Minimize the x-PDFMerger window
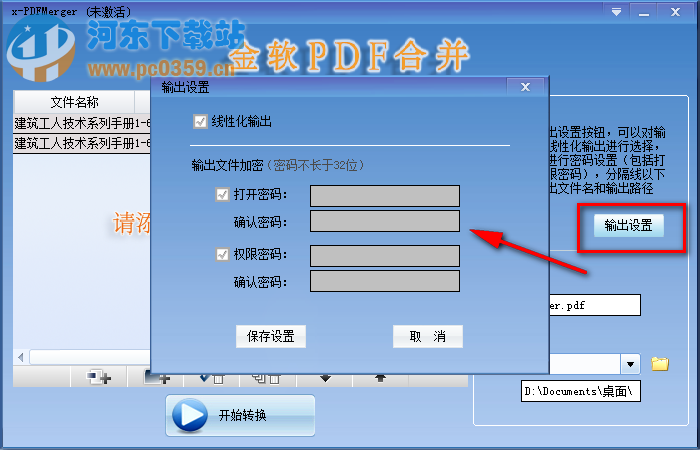Image resolution: width=700 pixels, height=450 pixels. pos(644,12)
